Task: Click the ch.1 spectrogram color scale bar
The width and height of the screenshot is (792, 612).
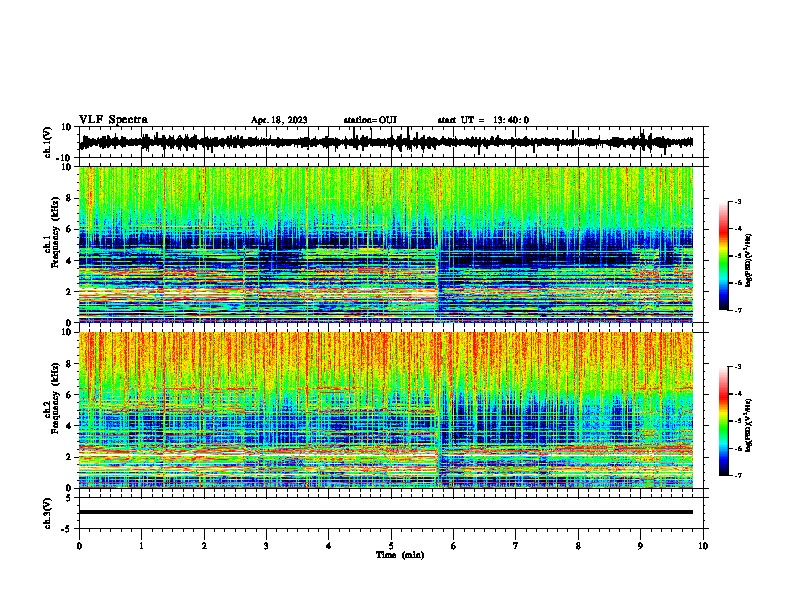Action: click(x=724, y=256)
